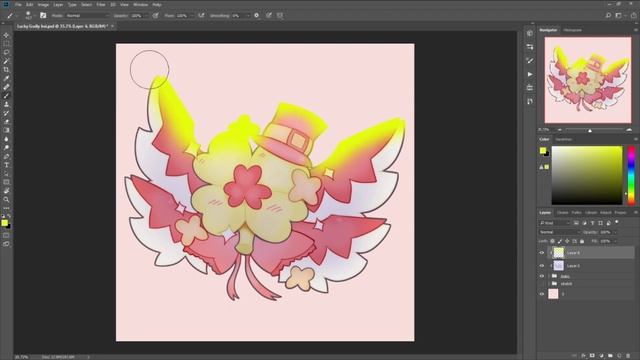The height and width of the screenshot is (360, 640).
Task: Toggle lock transparent pixels
Action: point(552,241)
